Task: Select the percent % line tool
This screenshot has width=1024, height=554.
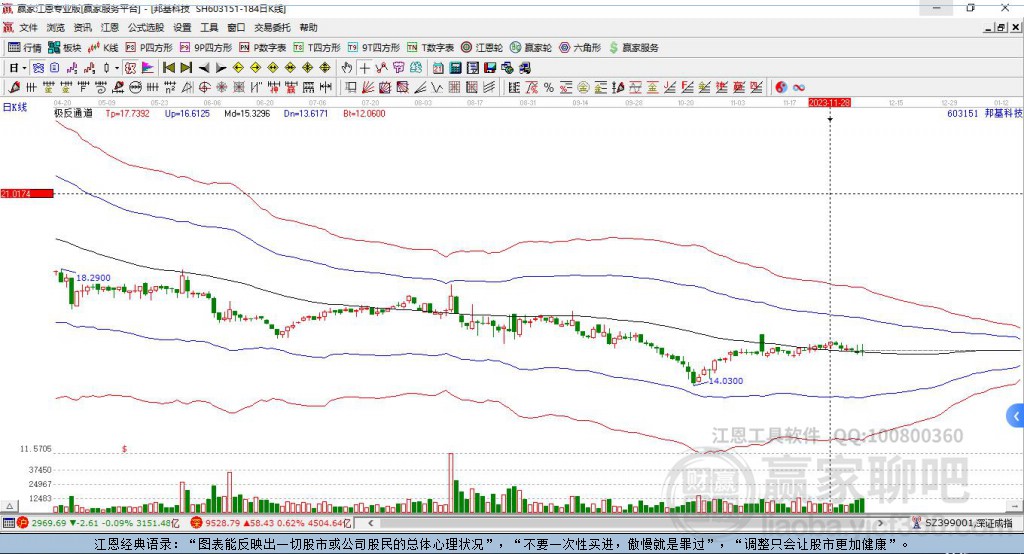Action: (x=549, y=88)
